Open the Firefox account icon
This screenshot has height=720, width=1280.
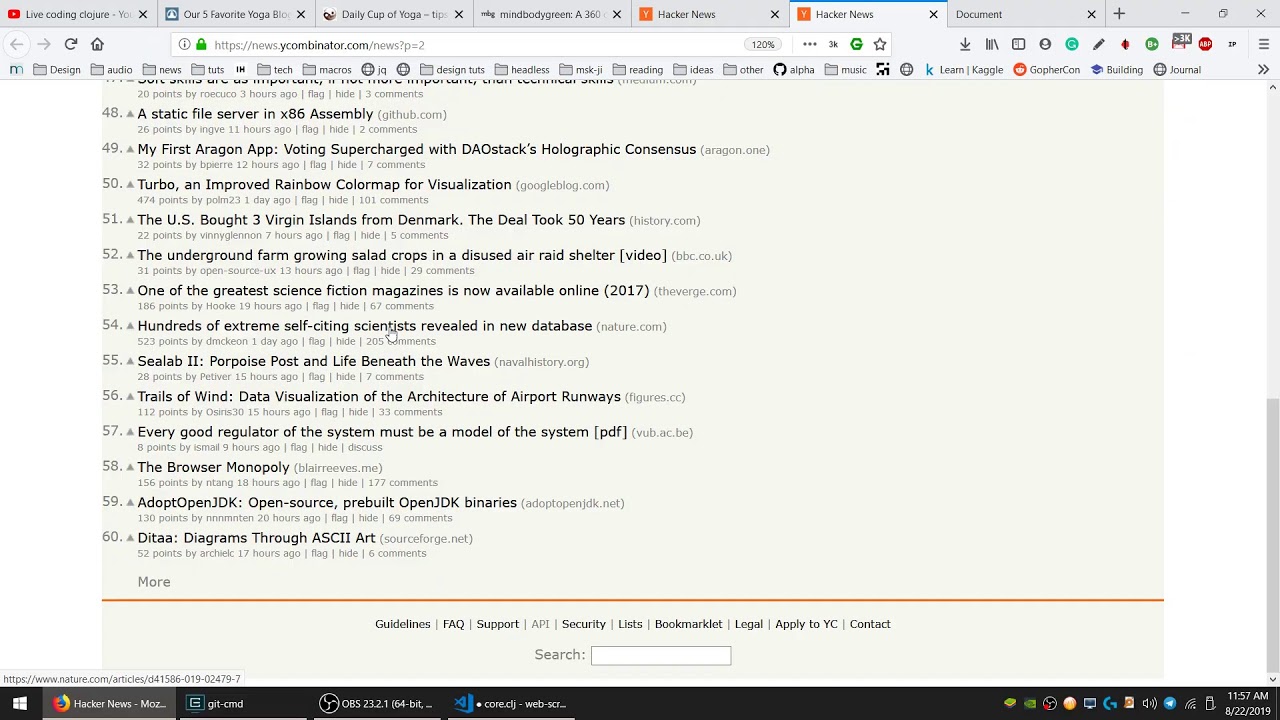coord(1045,44)
